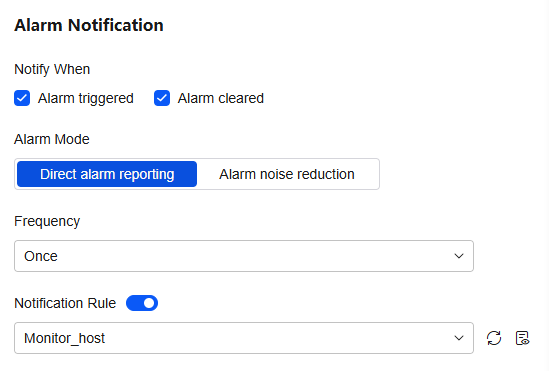Click the chevron arrow in Frequency field
The width and height of the screenshot is (549, 371).
click(459, 256)
